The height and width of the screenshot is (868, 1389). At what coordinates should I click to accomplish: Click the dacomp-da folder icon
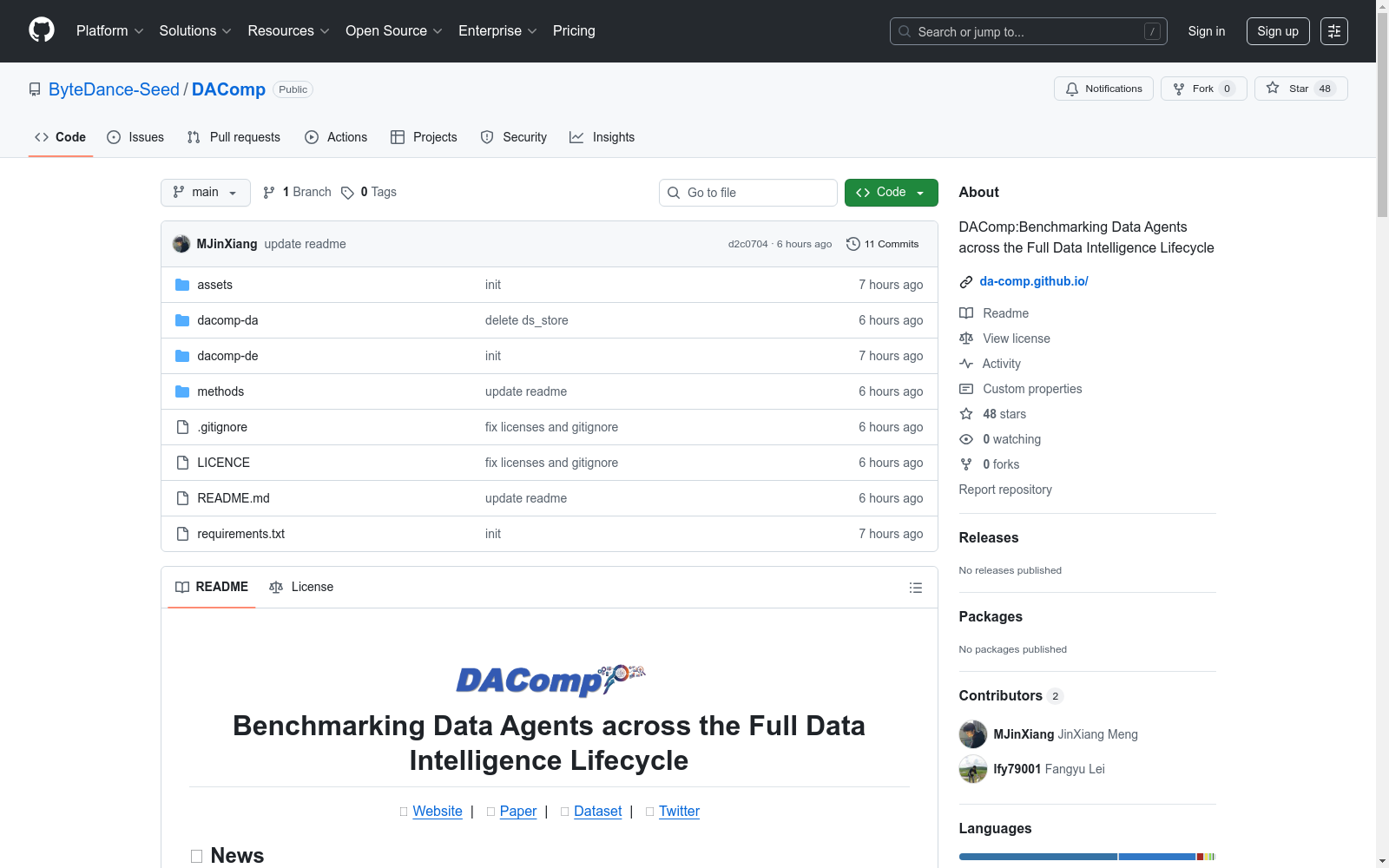[x=182, y=320]
